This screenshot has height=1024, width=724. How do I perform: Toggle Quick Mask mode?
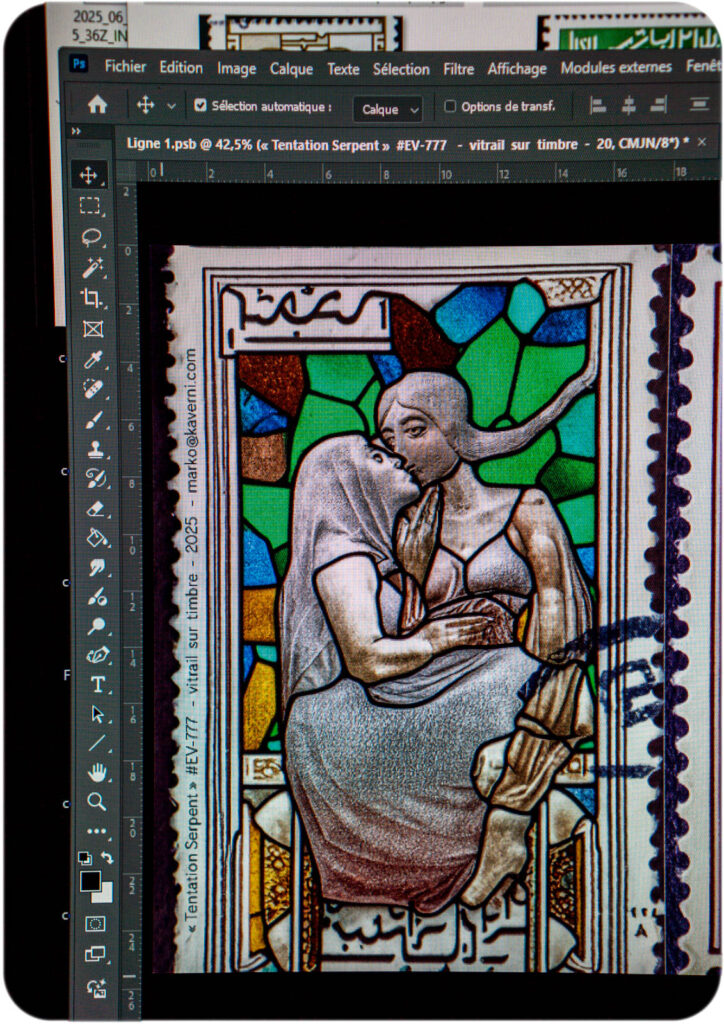[95, 924]
